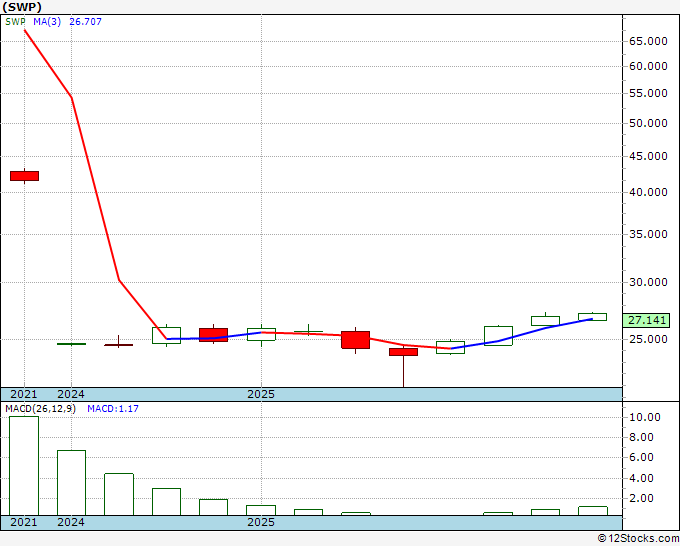Click the 65.000 price axis label

[648, 42]
